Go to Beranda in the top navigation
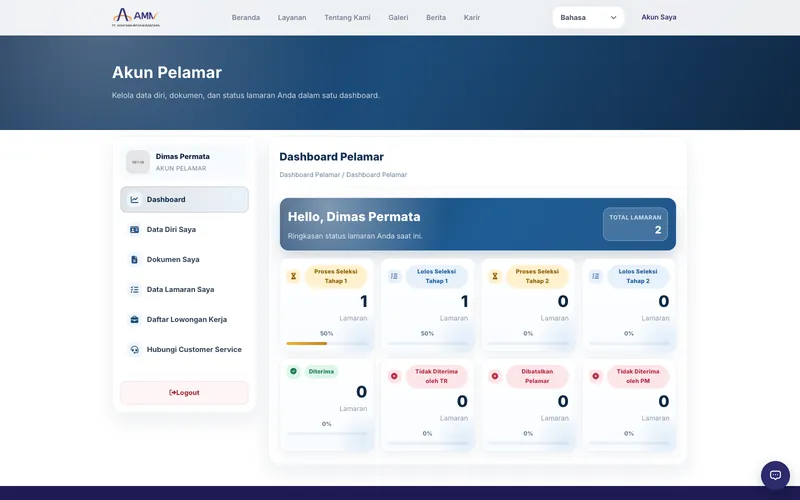800x500 pixels. pos(246,17)
